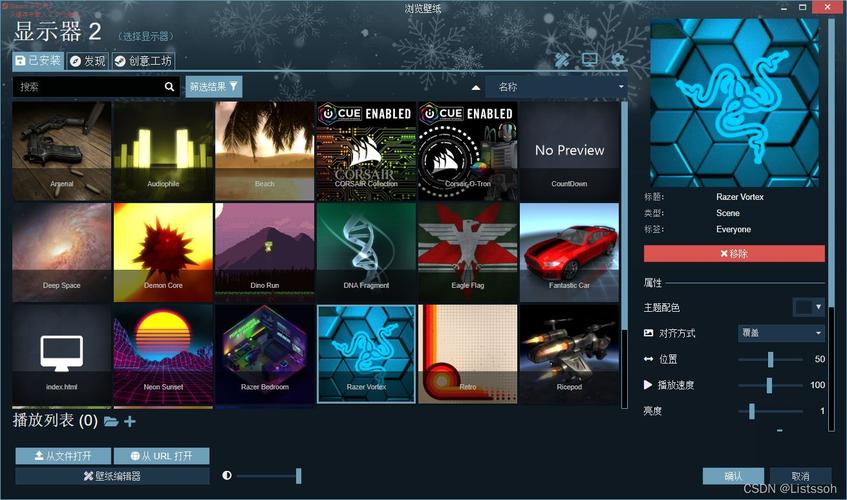Click the Scene type value
Viewport: 847px width, 500px height.
tap(728, 213)
